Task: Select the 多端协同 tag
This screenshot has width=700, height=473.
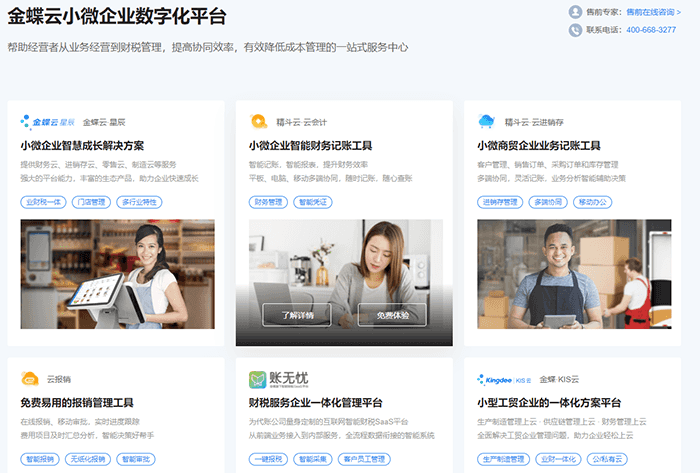Action: coord(548,202)
